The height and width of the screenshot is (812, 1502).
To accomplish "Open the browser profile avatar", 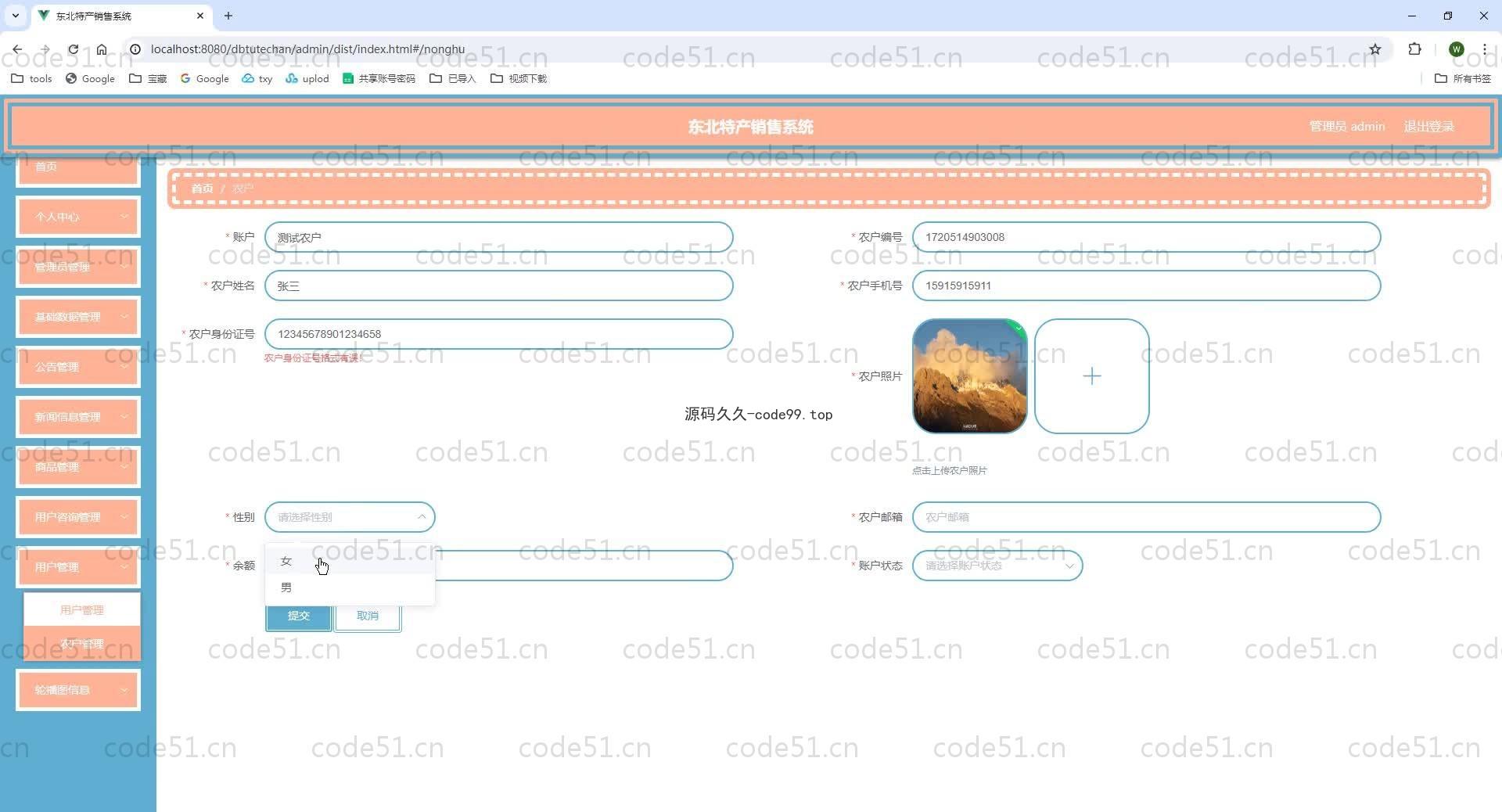I will click(x=1457, y=49).
